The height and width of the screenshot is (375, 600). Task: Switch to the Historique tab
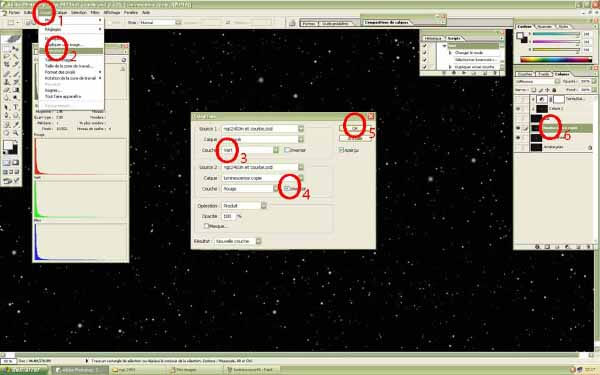click(x=433, y=38)
